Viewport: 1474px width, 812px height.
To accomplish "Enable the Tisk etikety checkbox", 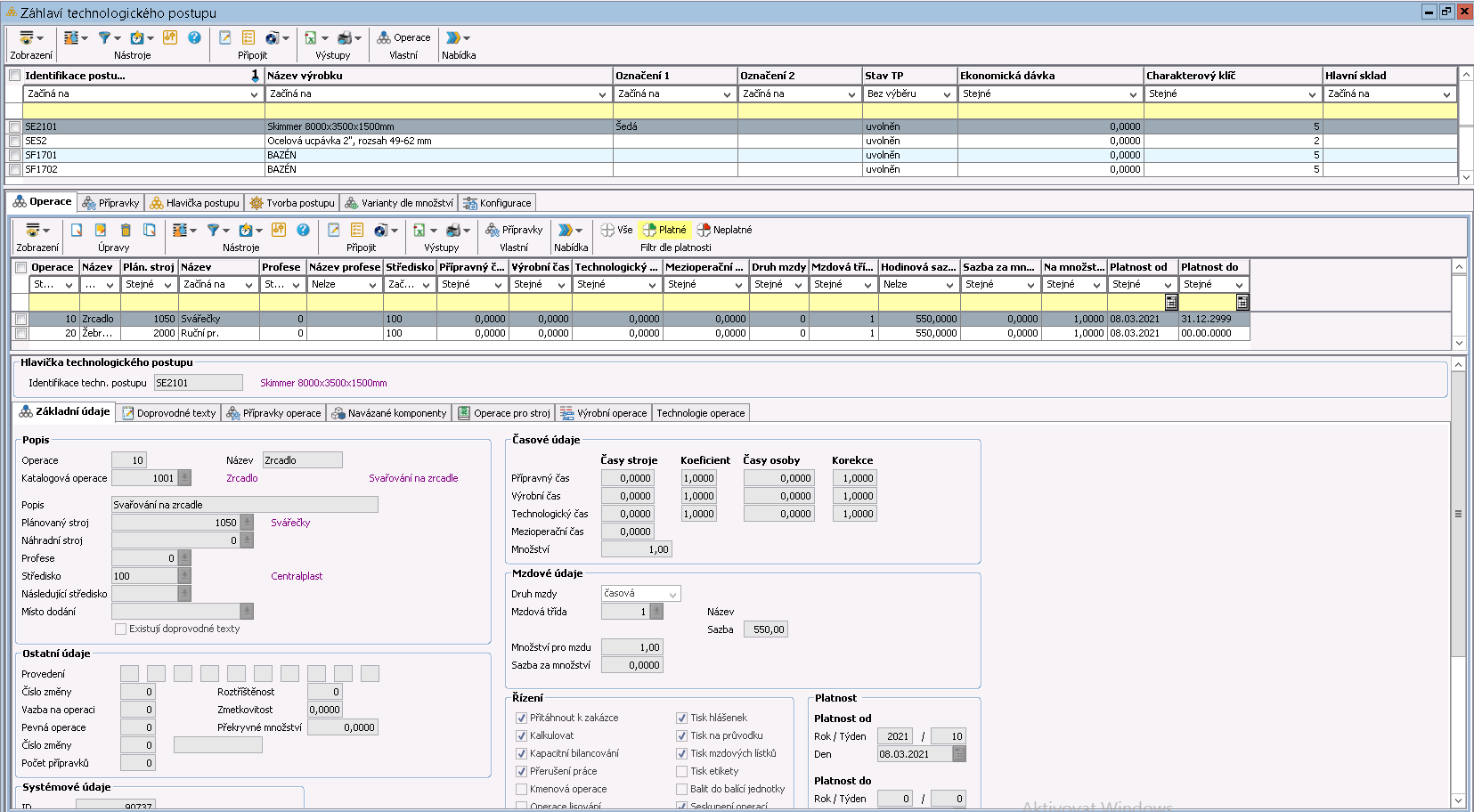I will (x=681, y=771).
